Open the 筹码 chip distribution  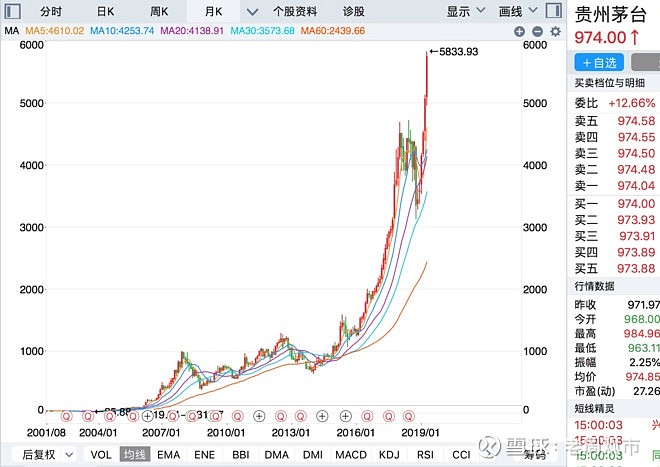tap(535, 455)
